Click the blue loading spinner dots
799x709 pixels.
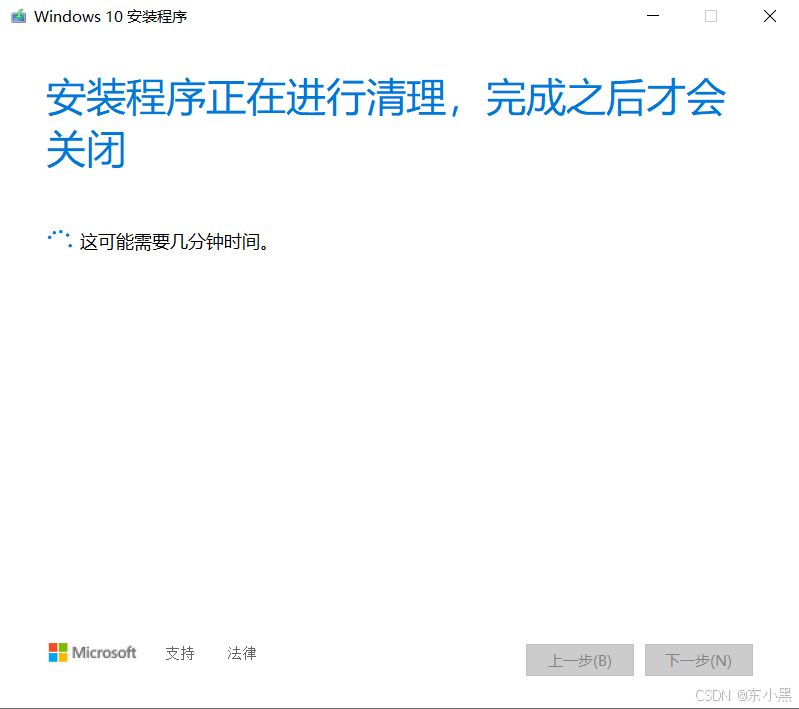point(60,239)
